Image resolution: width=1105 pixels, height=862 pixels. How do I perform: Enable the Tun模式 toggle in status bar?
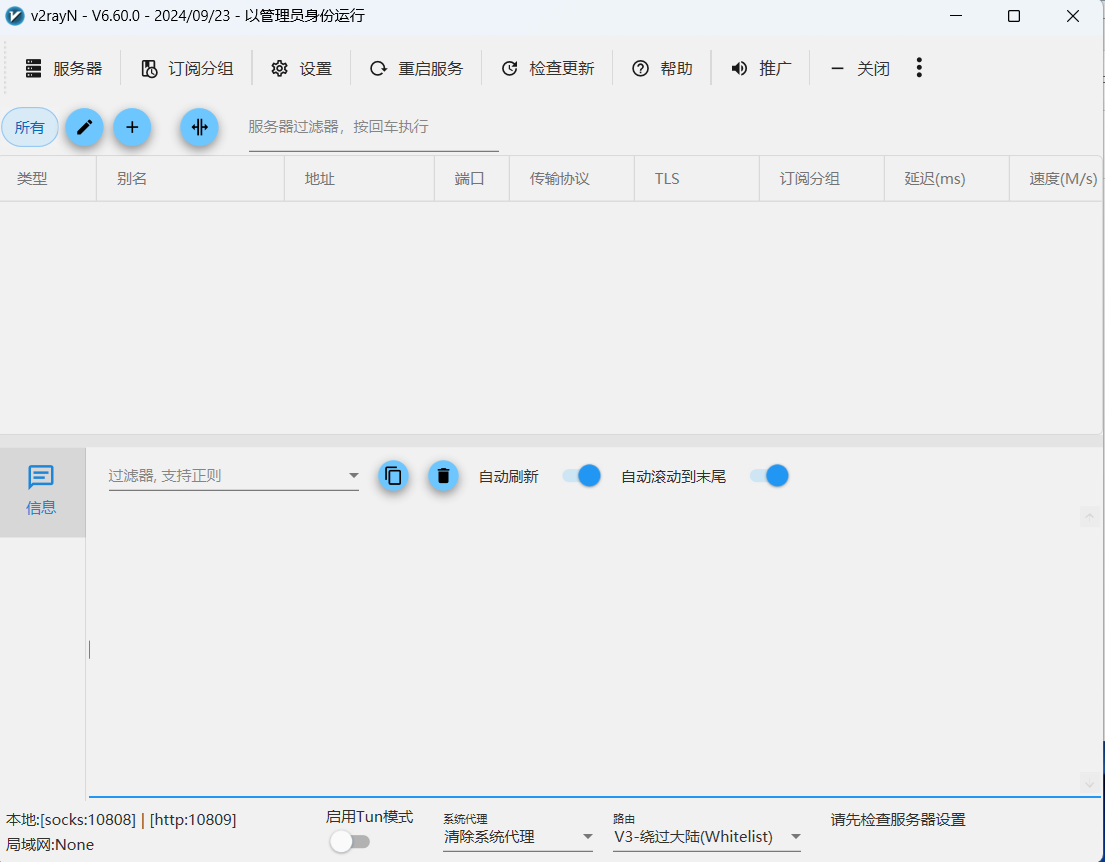click(349, 842)
